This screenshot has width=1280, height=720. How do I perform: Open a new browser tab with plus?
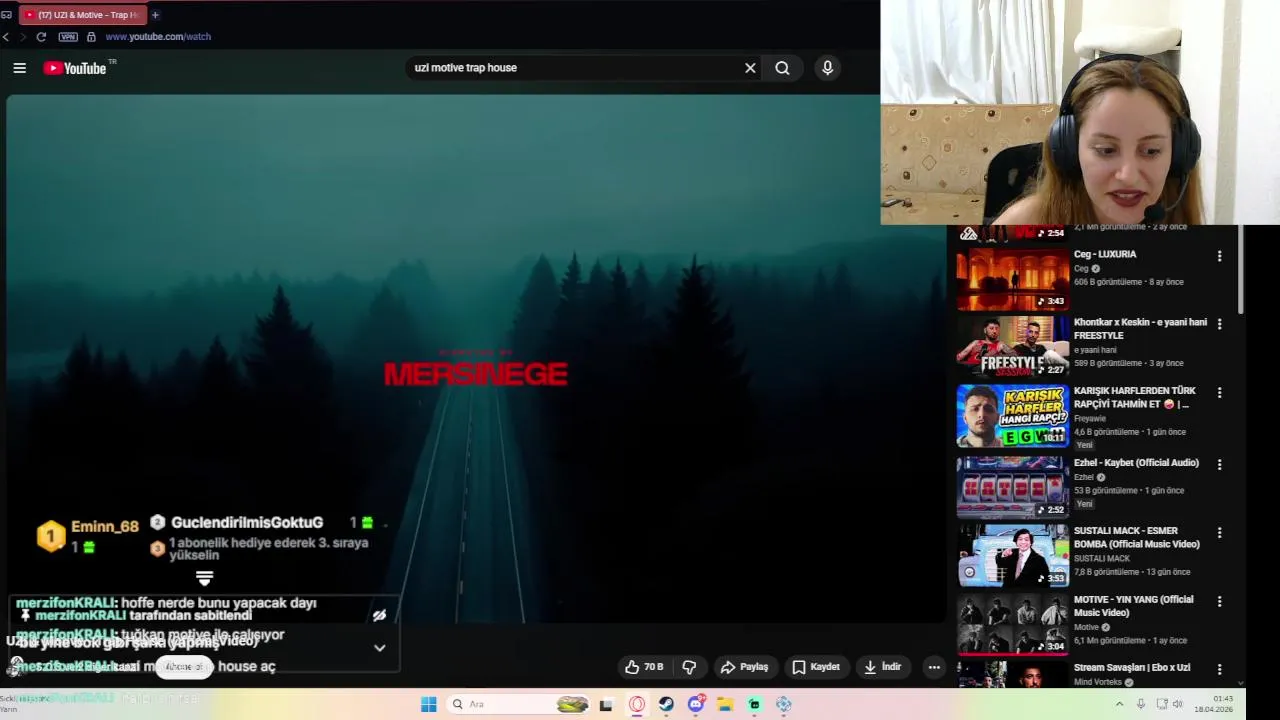pyautogui.click(x=155, y=15)
